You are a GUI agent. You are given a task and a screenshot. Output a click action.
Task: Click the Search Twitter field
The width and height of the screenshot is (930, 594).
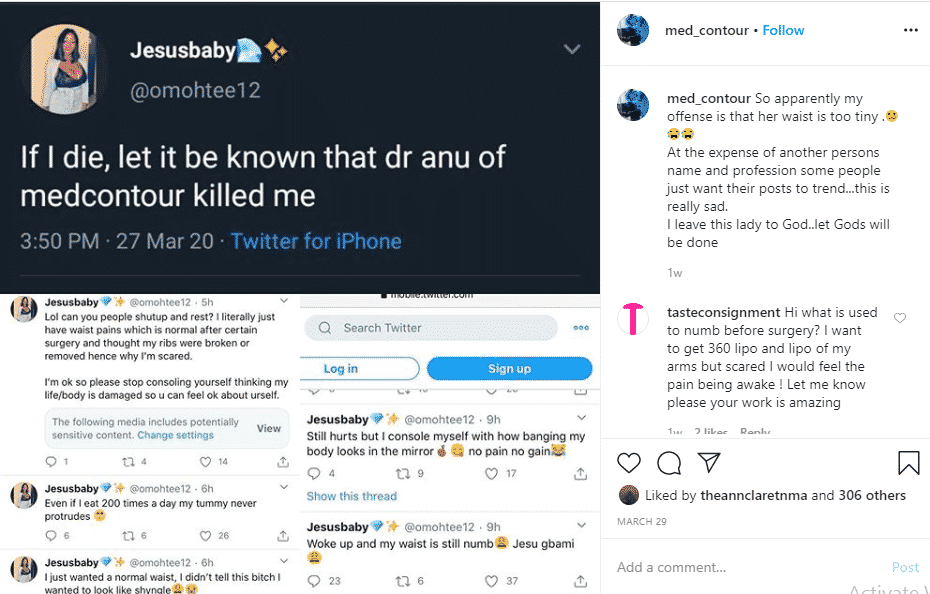pos(432,328)
